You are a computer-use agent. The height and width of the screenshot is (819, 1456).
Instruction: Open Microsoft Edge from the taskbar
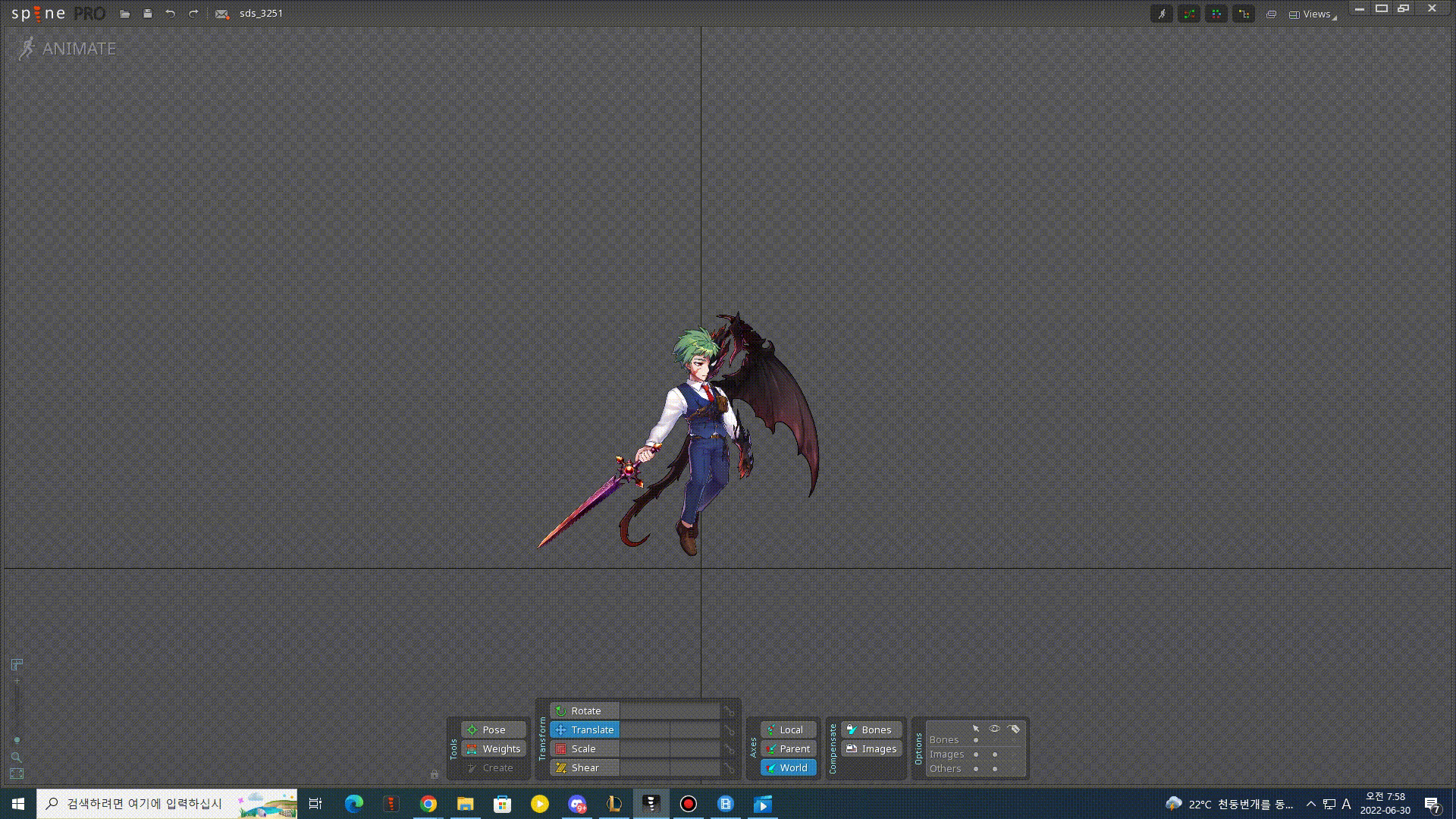tap(354, 804)
